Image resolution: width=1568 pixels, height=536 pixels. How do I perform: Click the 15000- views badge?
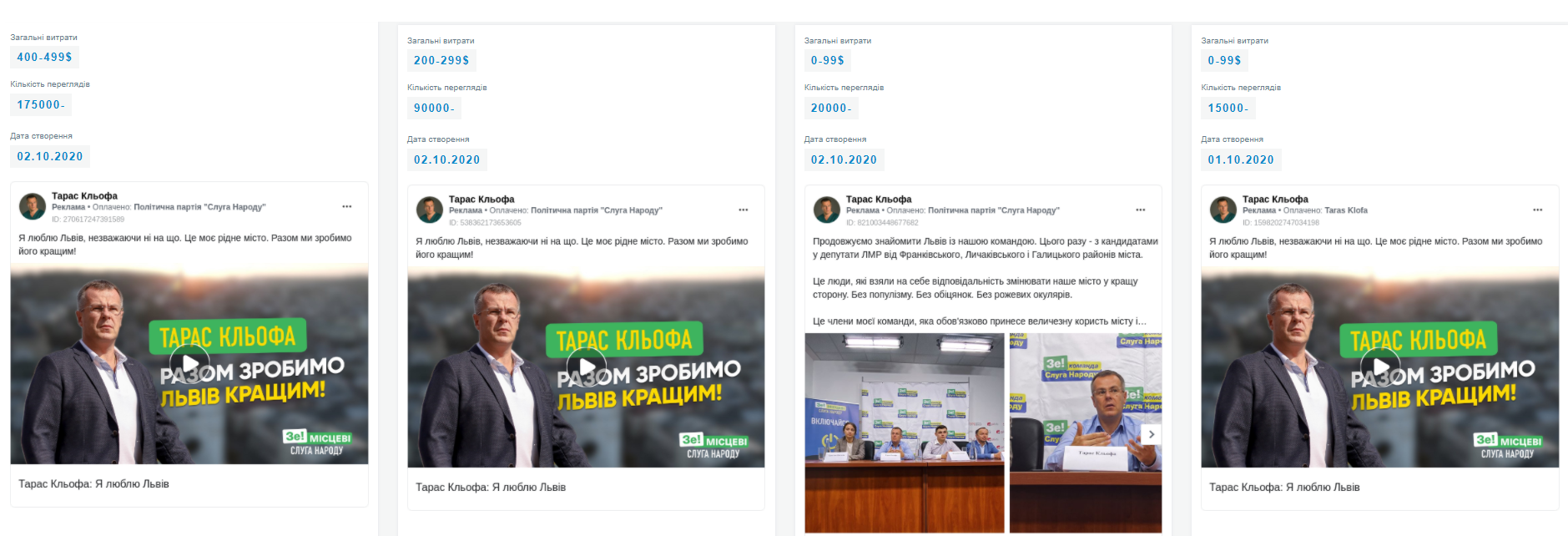(1228, 109)
